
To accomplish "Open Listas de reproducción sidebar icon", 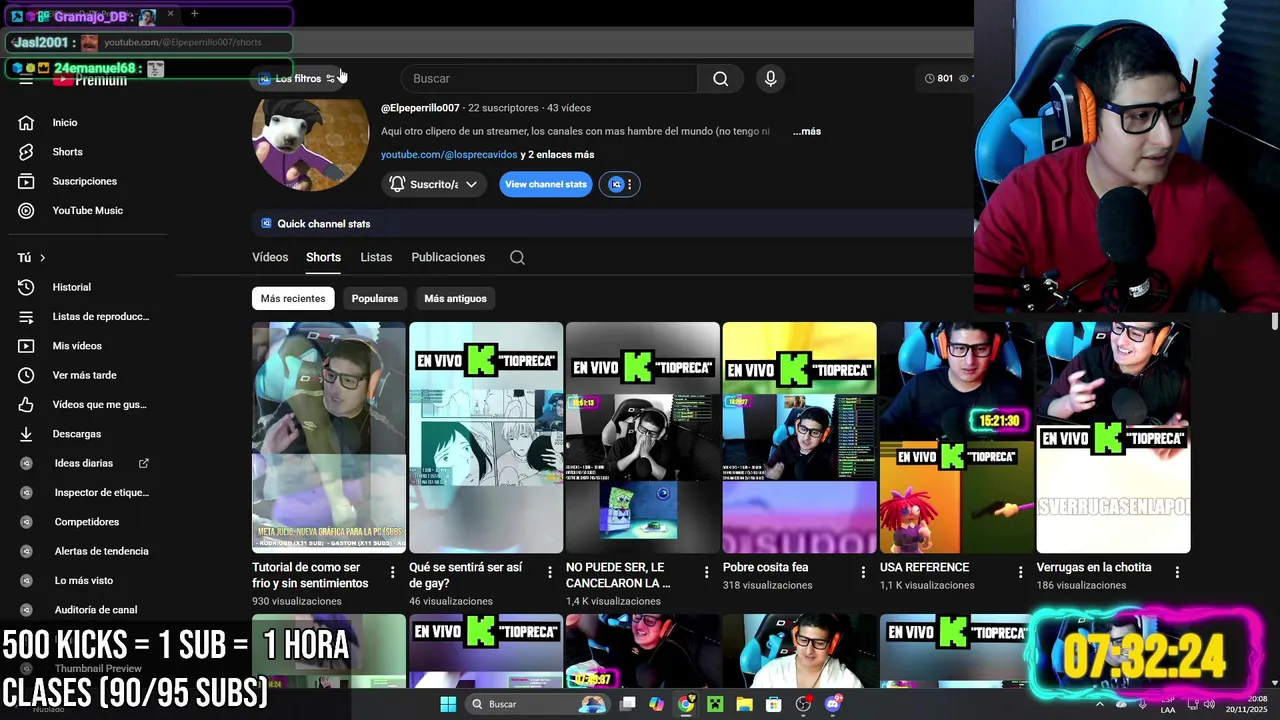I will 26,316.
